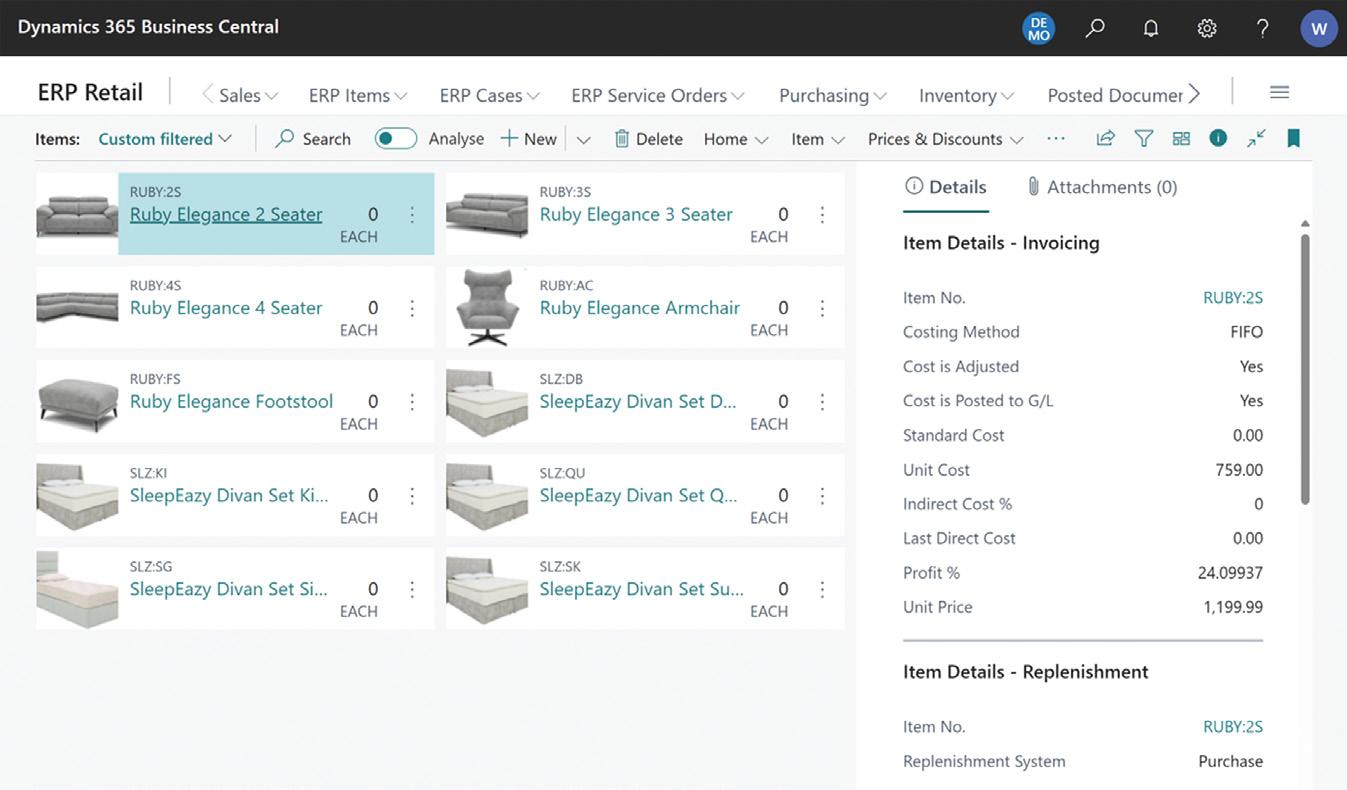This screenshot has width=1347, height=790.
Task: Open the filter pane funnel icon
Action: 1144,138
